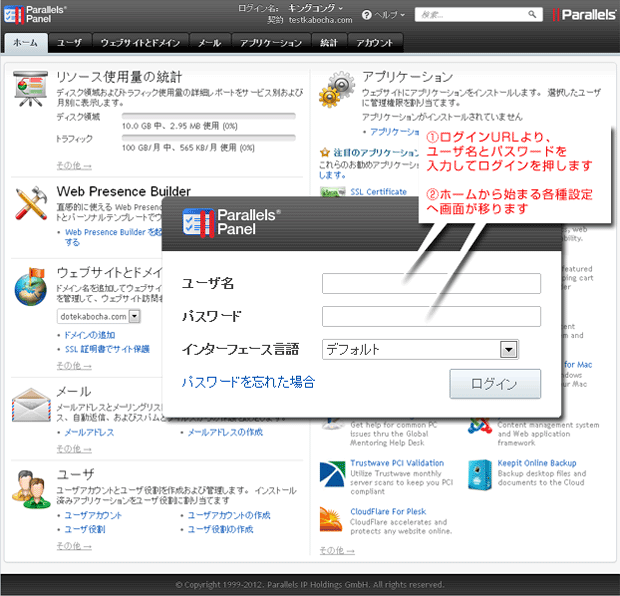Click the ユーザ名 input field
The image size is (620, 596).
(431, 284)
